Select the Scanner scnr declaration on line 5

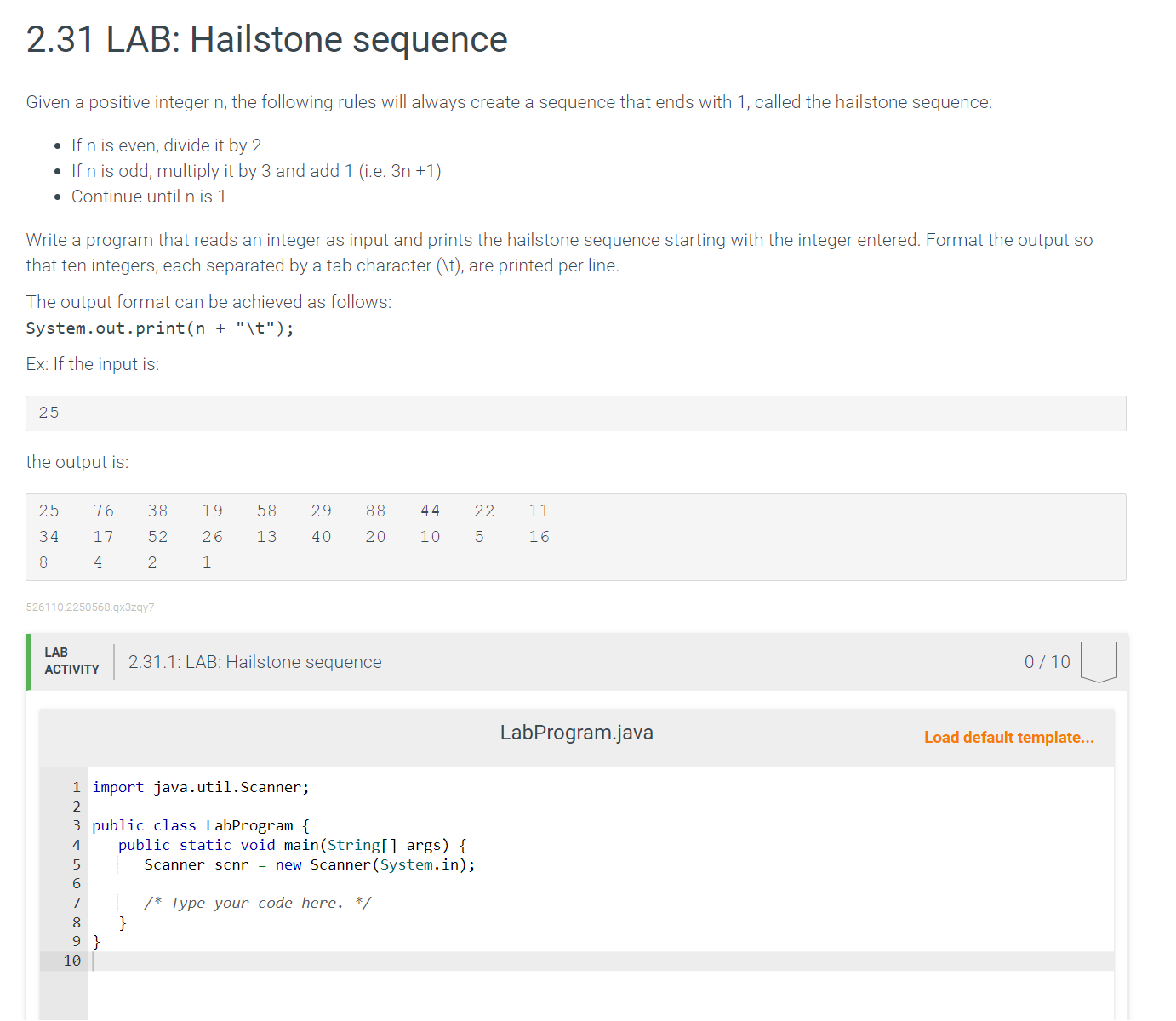pos(310,864)
